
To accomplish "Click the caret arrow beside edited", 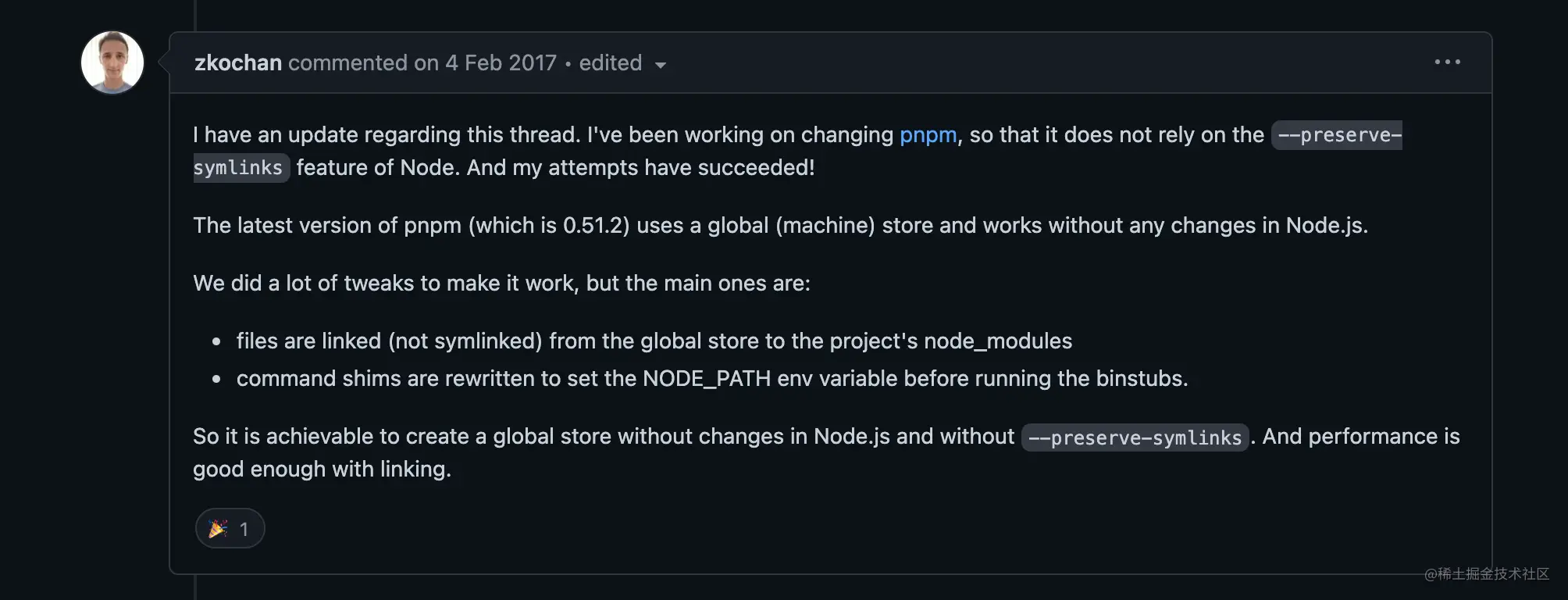I will [661, 65].
